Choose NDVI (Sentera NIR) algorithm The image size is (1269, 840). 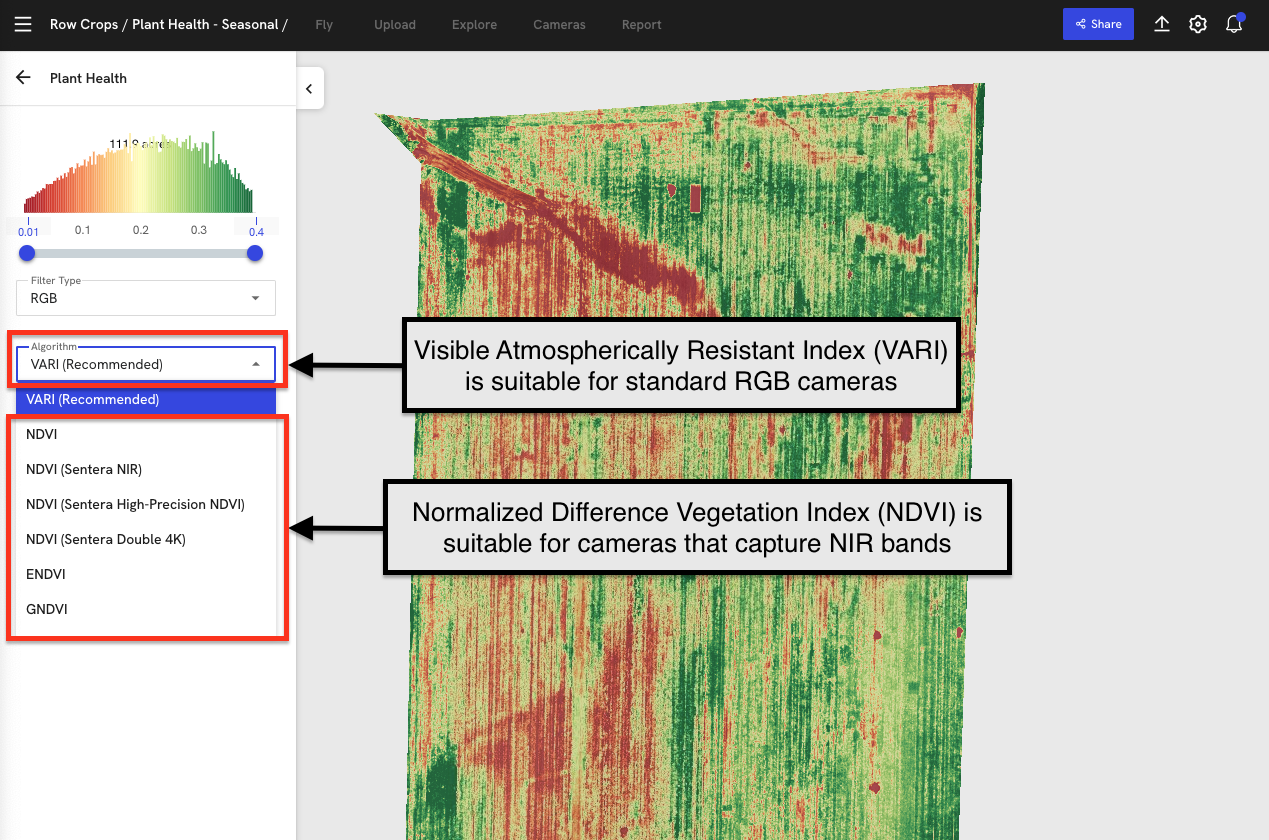point(146,469)
